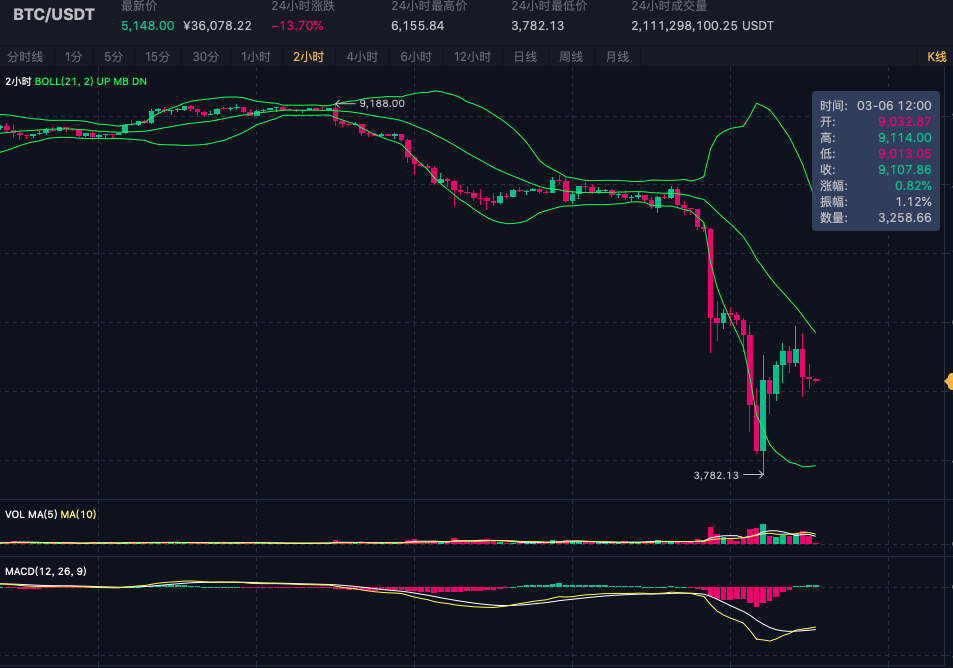
Task: Show the 周线 weekly chart
Action: (x=571, y=57)
